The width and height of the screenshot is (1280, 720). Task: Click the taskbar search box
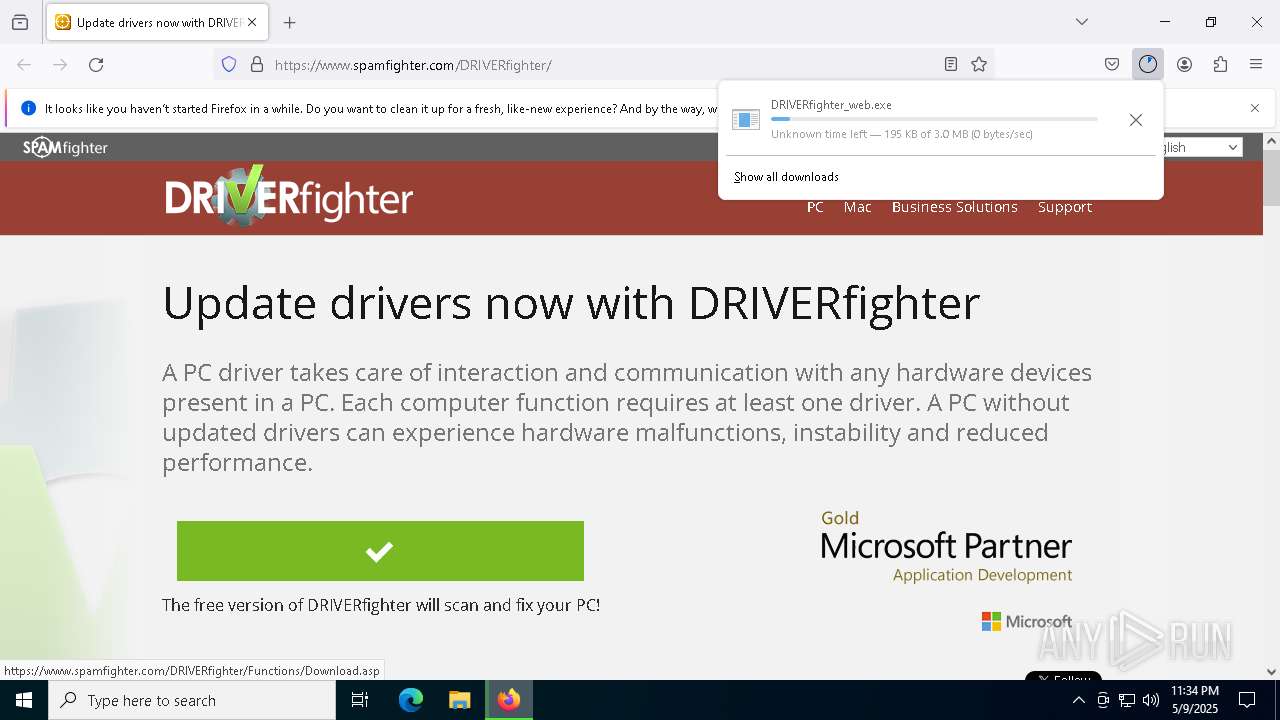coord(192,700)
